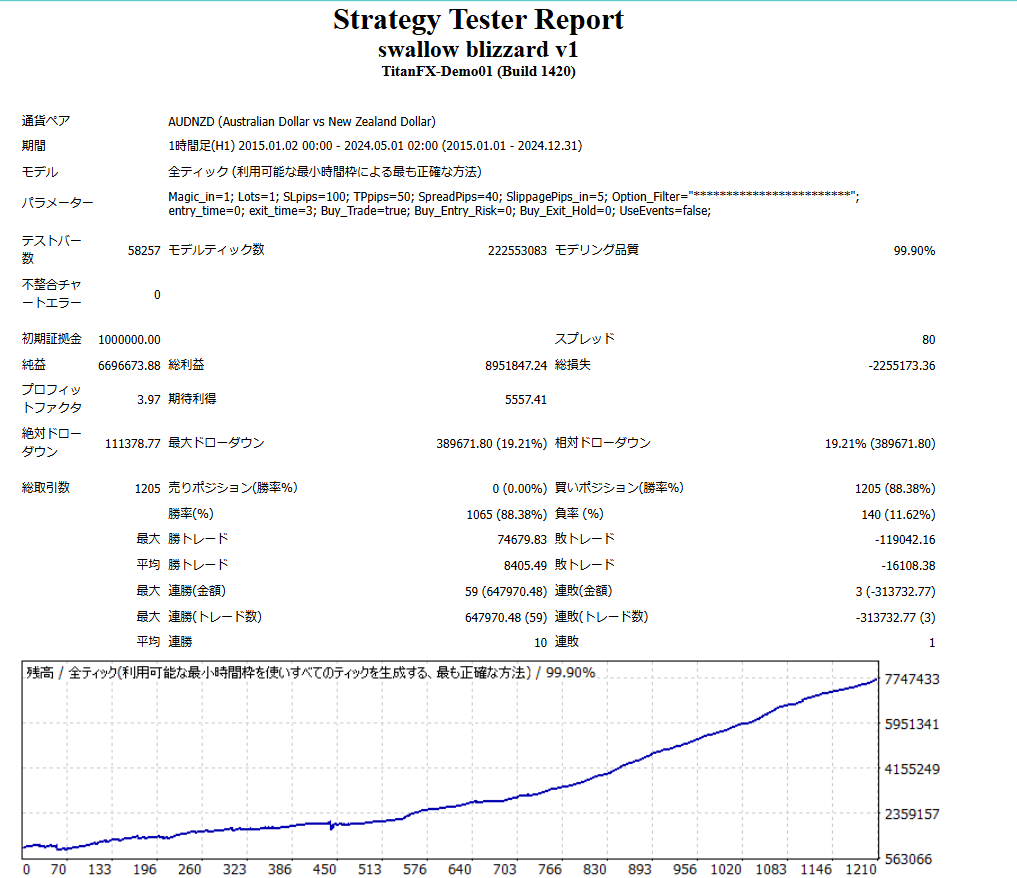The height and width of the screenshot is (878, 1017).
Task: Click y-axis label 4155249
Action: (x=912, y=769)
